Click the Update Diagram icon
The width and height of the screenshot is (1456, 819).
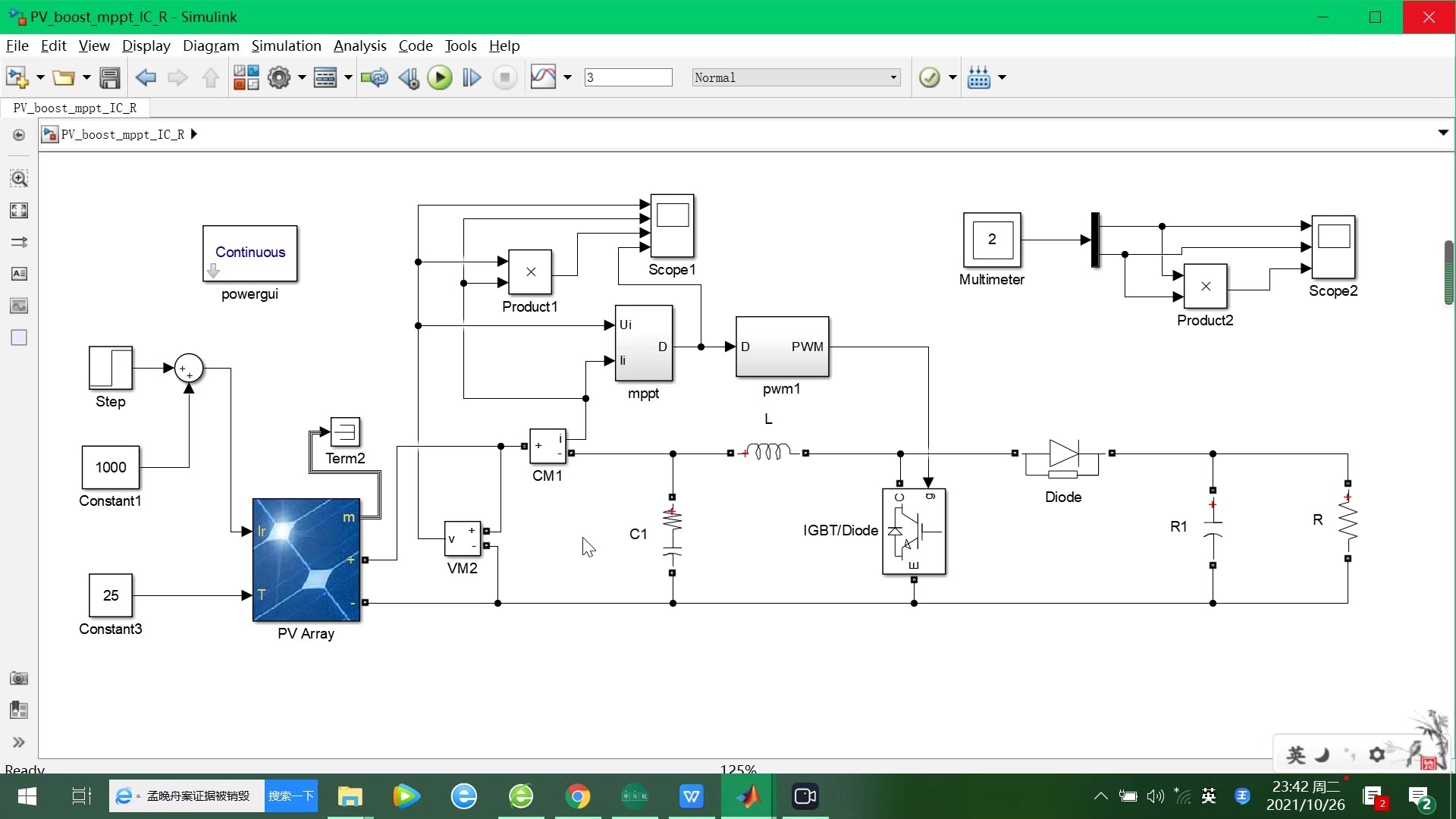(x=374, y=77)
